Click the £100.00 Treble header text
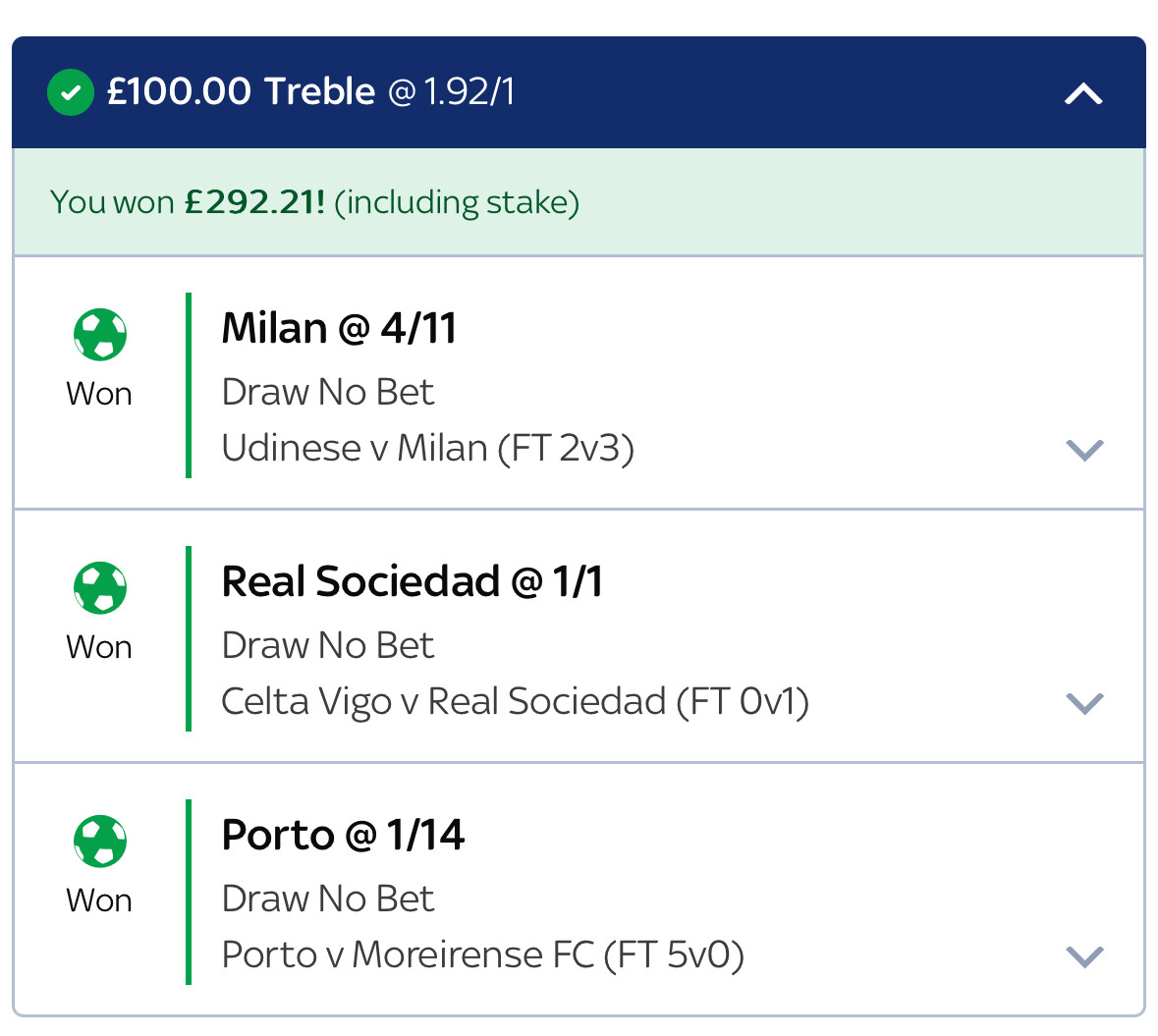 click(242, 91)
